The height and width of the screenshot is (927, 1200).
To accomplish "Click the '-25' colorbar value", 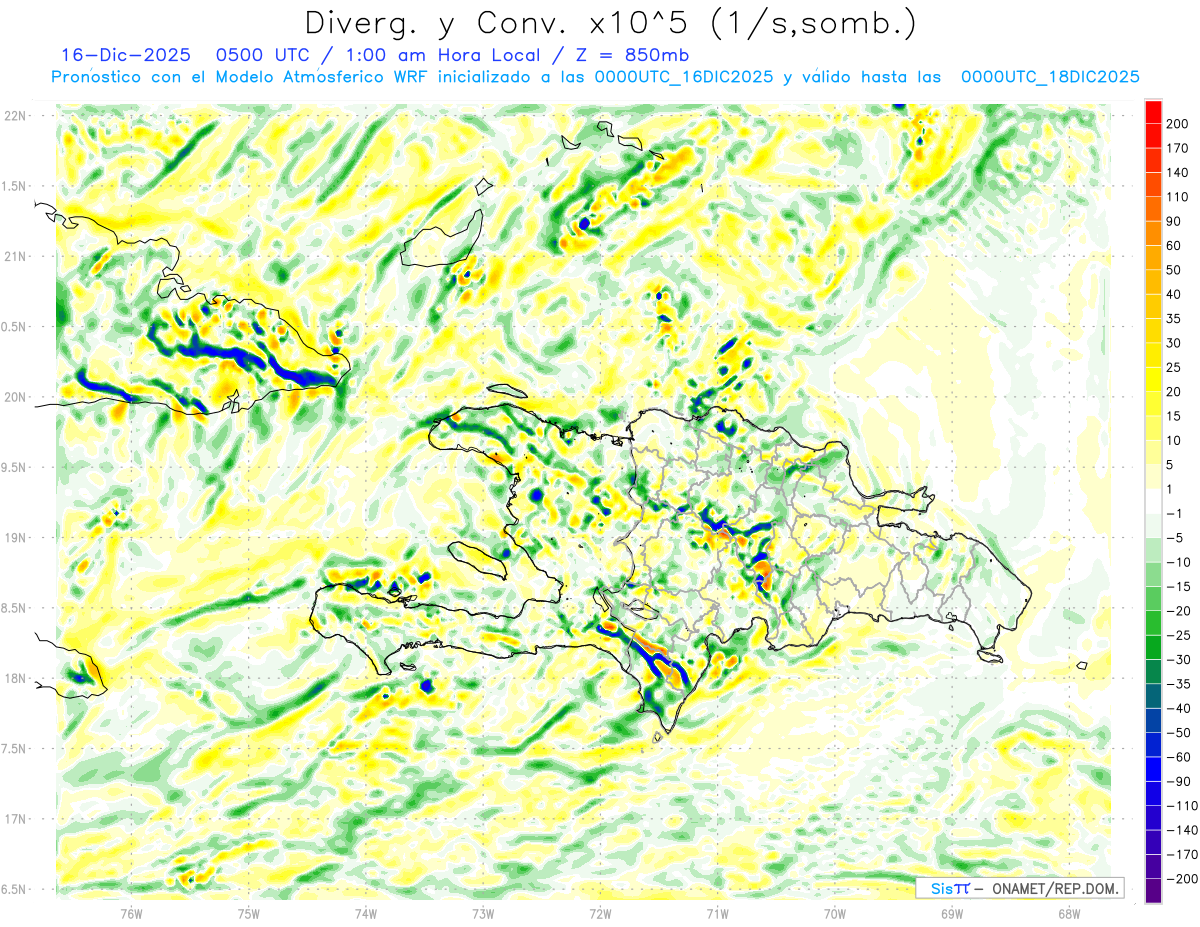I will 1178,635.
